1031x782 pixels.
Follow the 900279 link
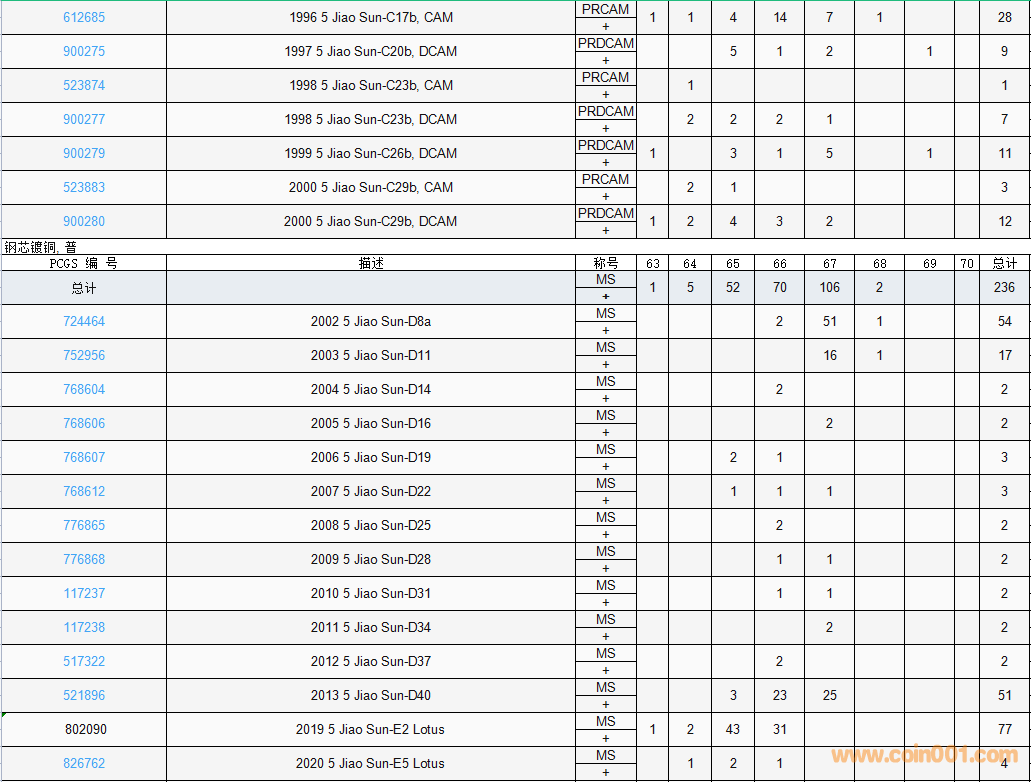(84, 153)
